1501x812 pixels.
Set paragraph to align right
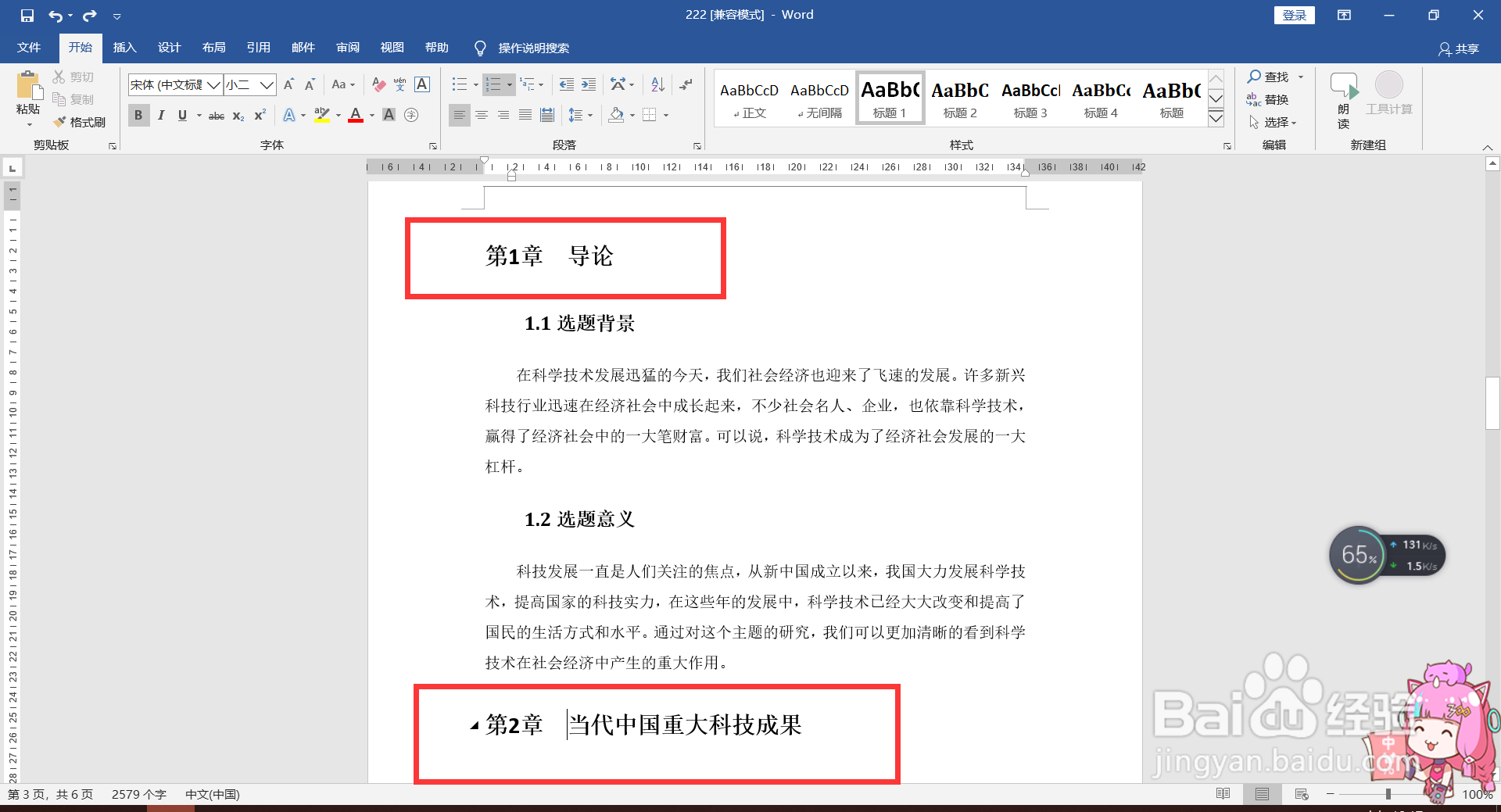[503, 115]
